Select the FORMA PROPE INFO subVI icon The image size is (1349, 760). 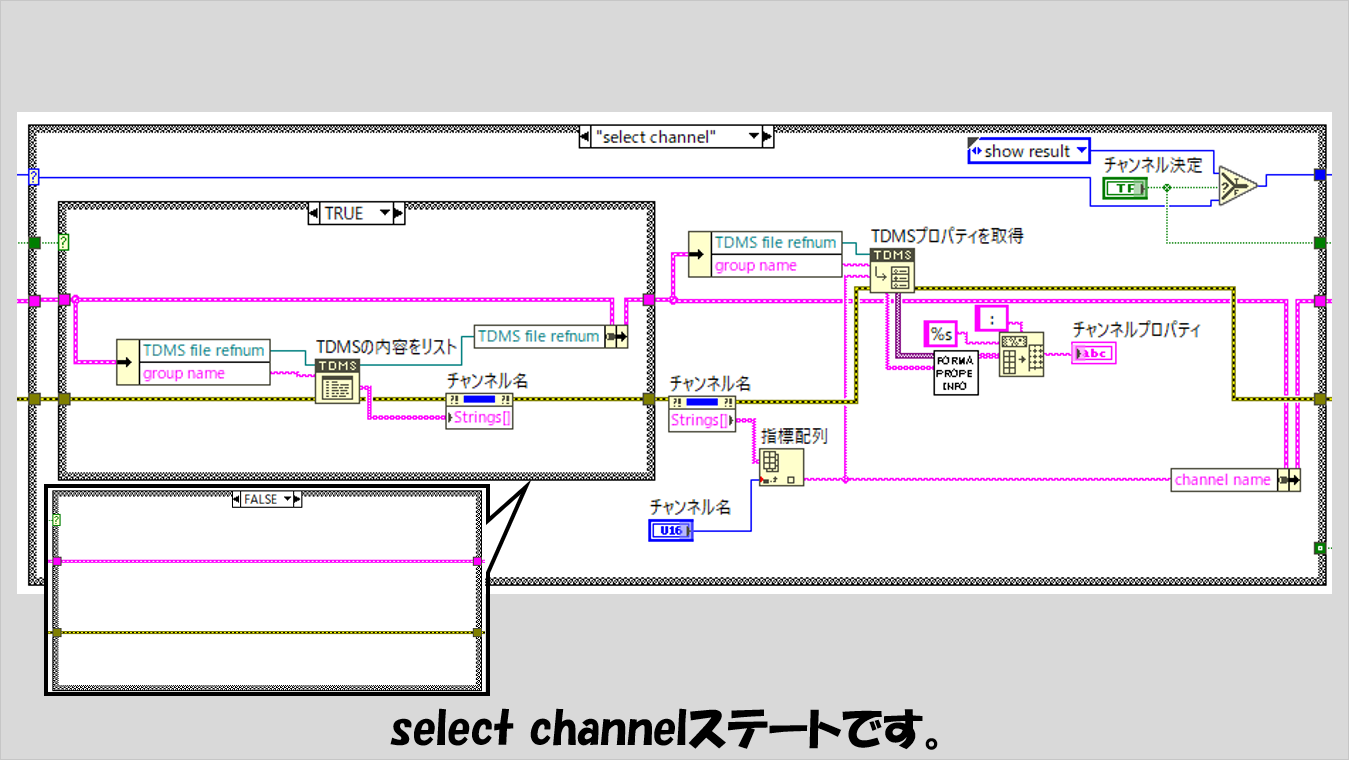click(x=956, y=372)
